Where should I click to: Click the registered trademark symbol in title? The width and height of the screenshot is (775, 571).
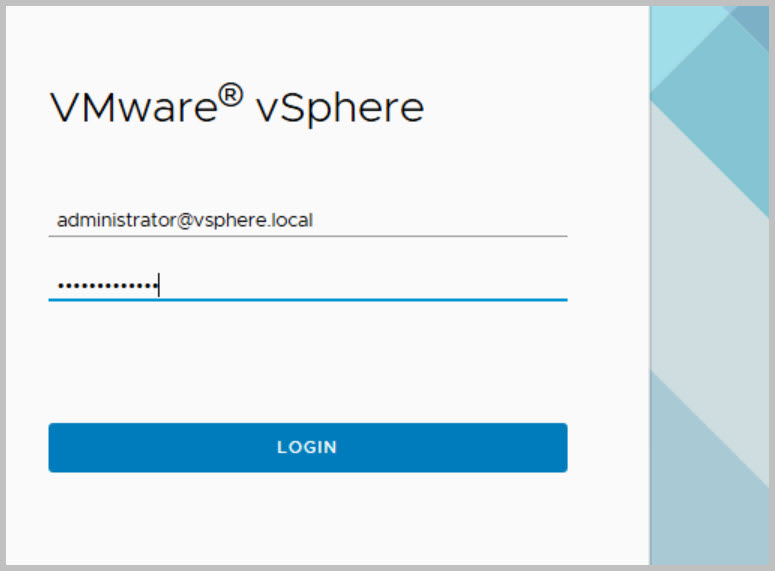(231, 96)
